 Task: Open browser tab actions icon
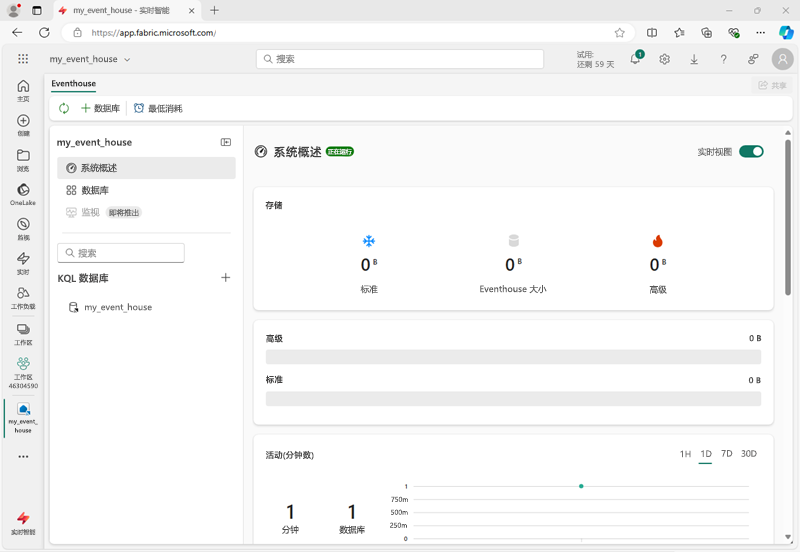tap(37, 10)
